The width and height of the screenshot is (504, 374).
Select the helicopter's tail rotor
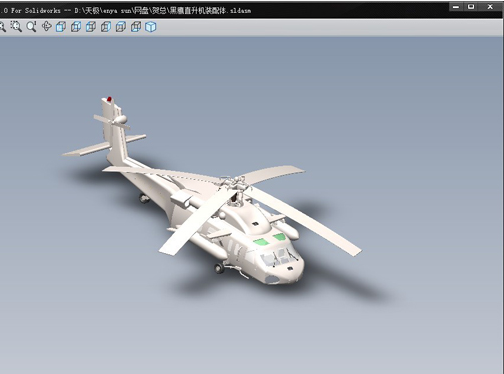pos(112,122)
